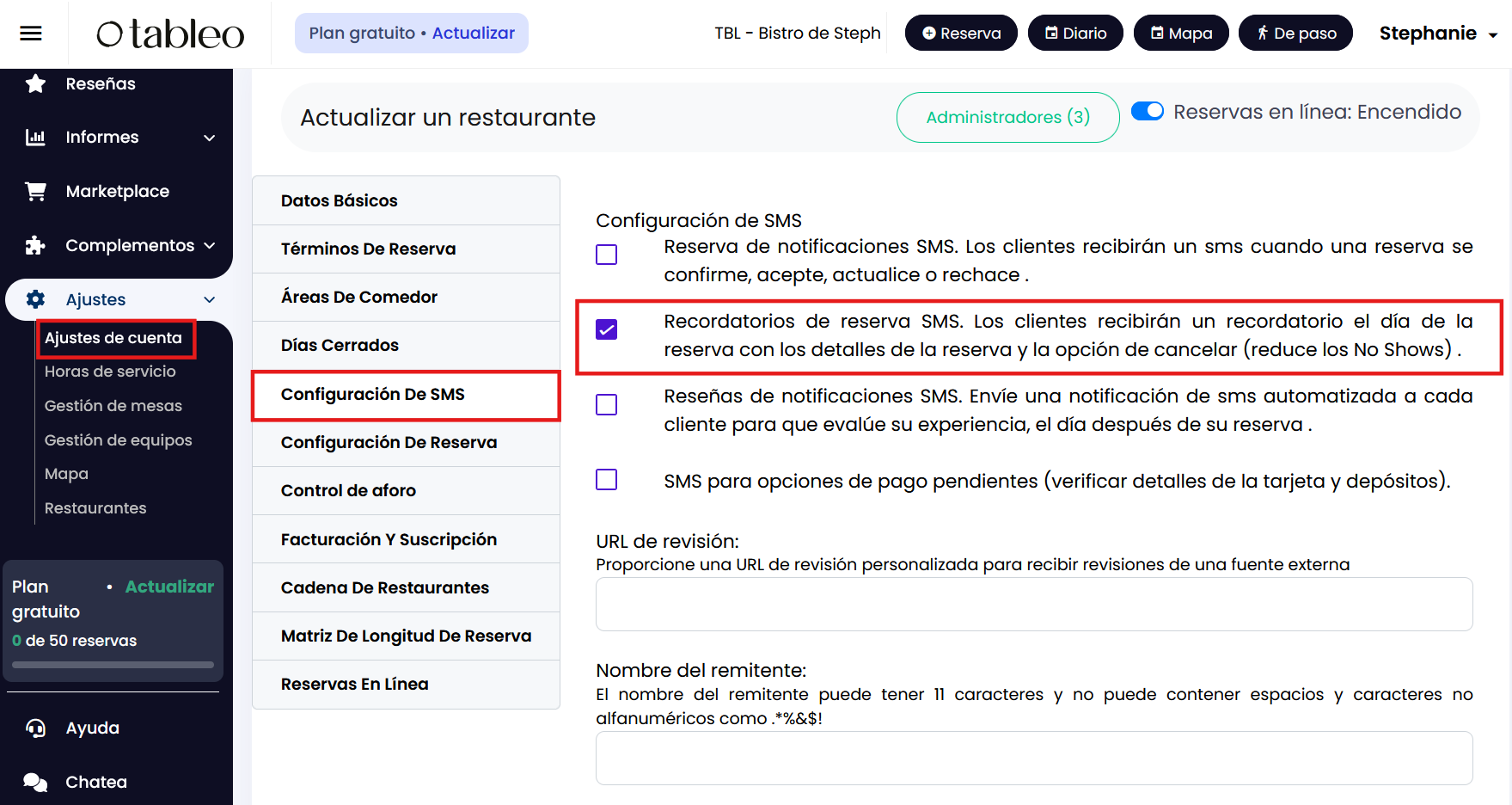Open Gestión de equipos submenu item

click(x=119, y=440)
